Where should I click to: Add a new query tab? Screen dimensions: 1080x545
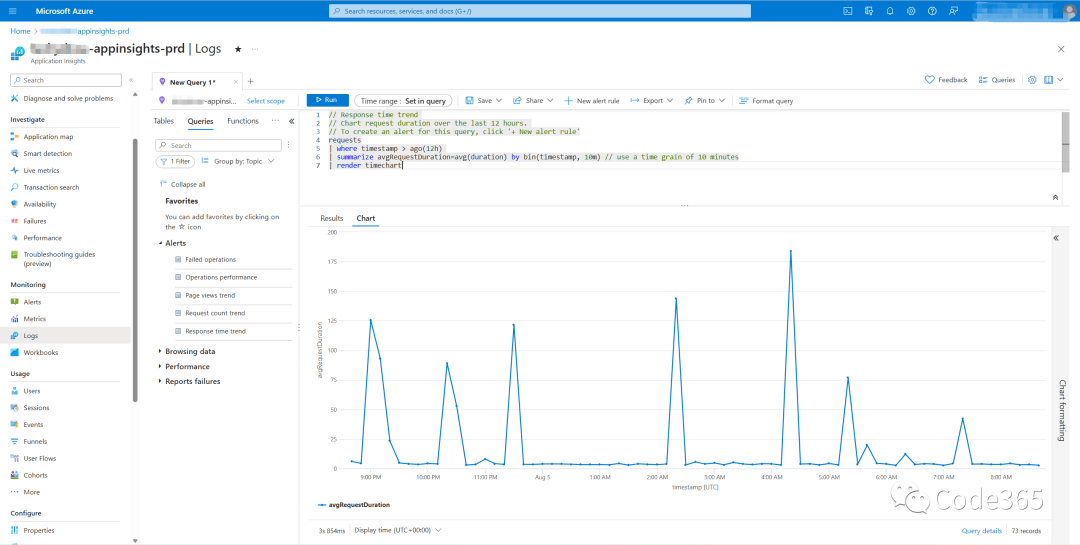pyautogui.click(x=251, y=81)
